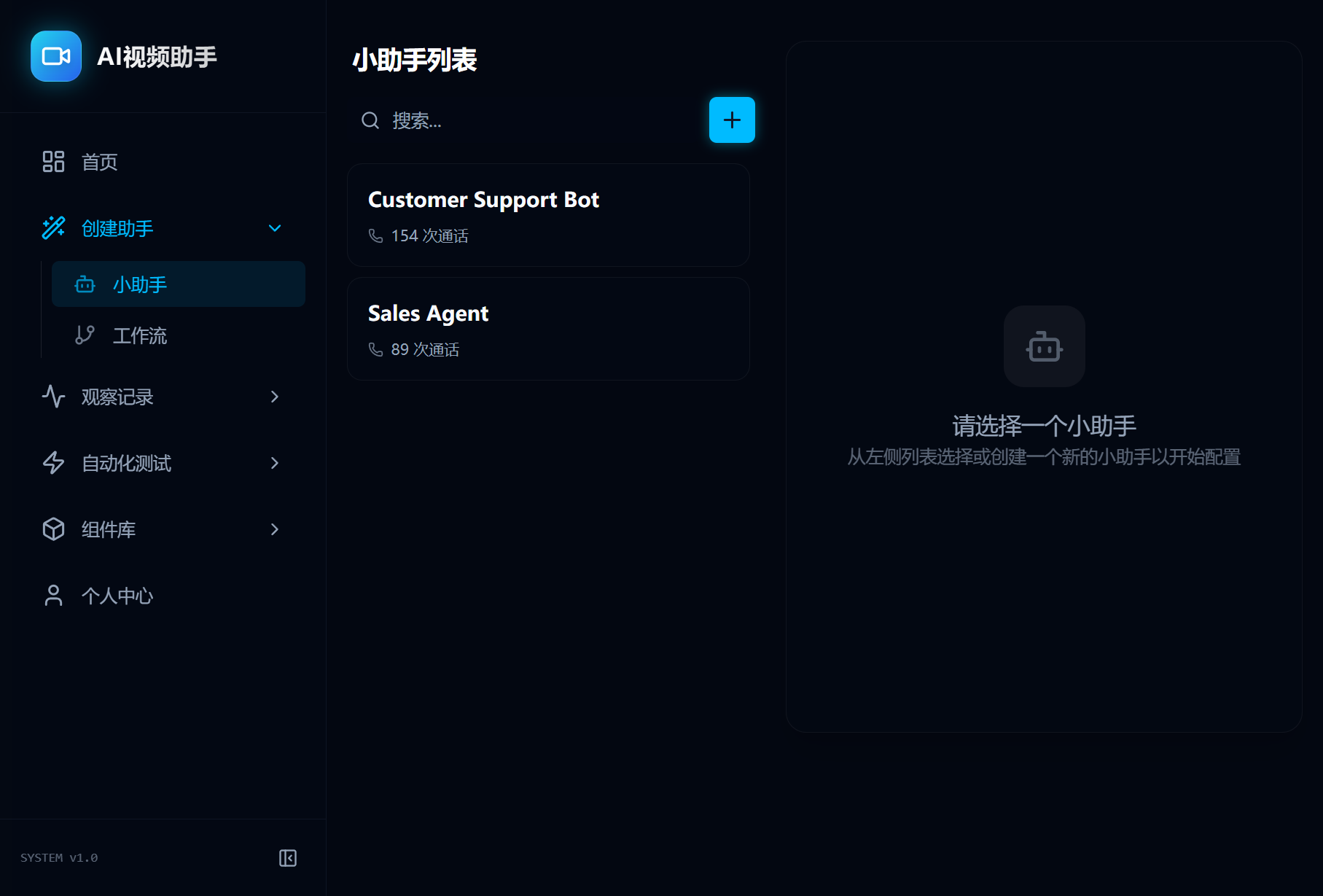Click the magic wand icon beside 创建助手
The image size is (1323, 896).
53,227
